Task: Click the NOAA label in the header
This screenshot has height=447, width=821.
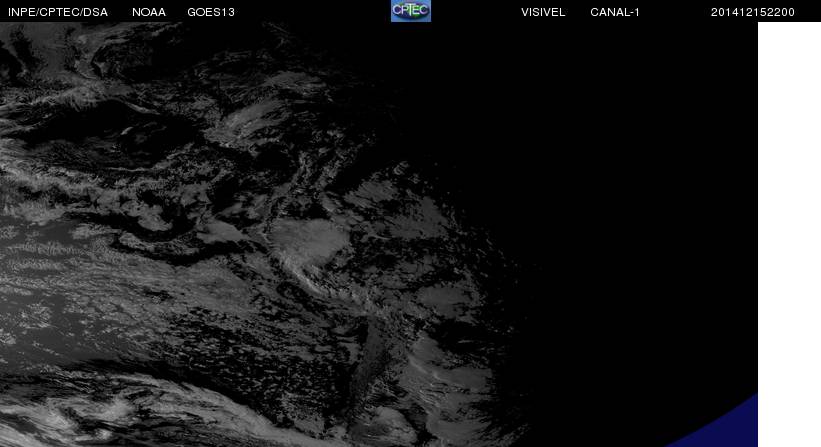Action: pos(149,12)
